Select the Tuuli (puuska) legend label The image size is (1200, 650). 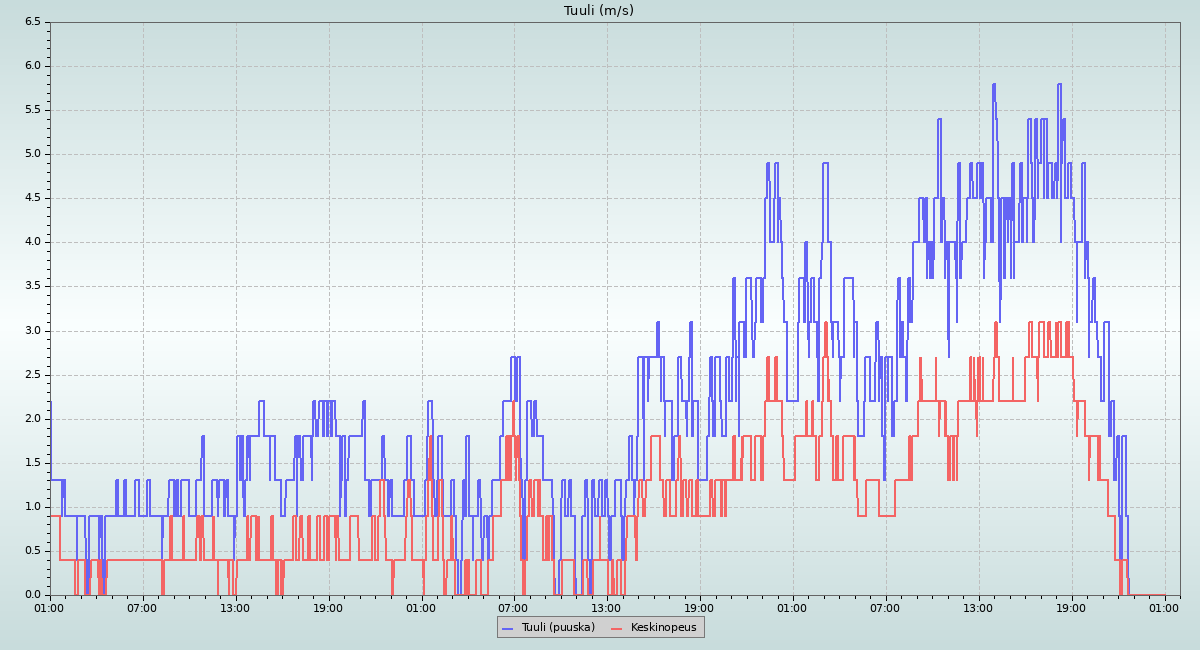pyautogui.click(x=557, y=627)
